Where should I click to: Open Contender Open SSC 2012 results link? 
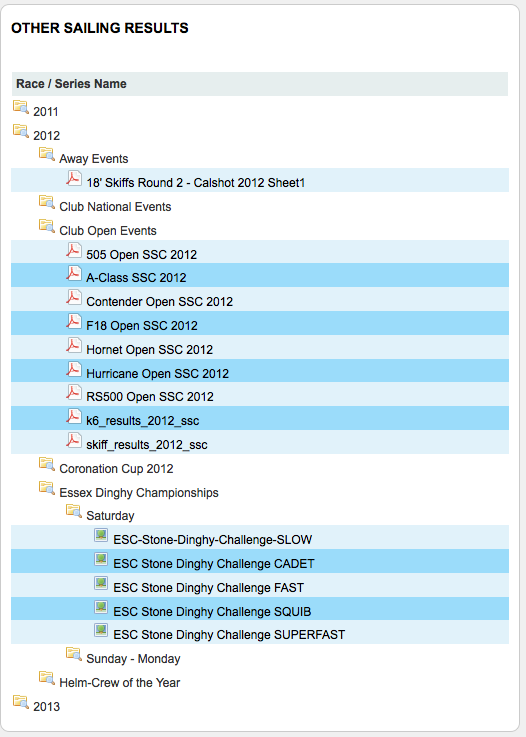tap(159, 302)
